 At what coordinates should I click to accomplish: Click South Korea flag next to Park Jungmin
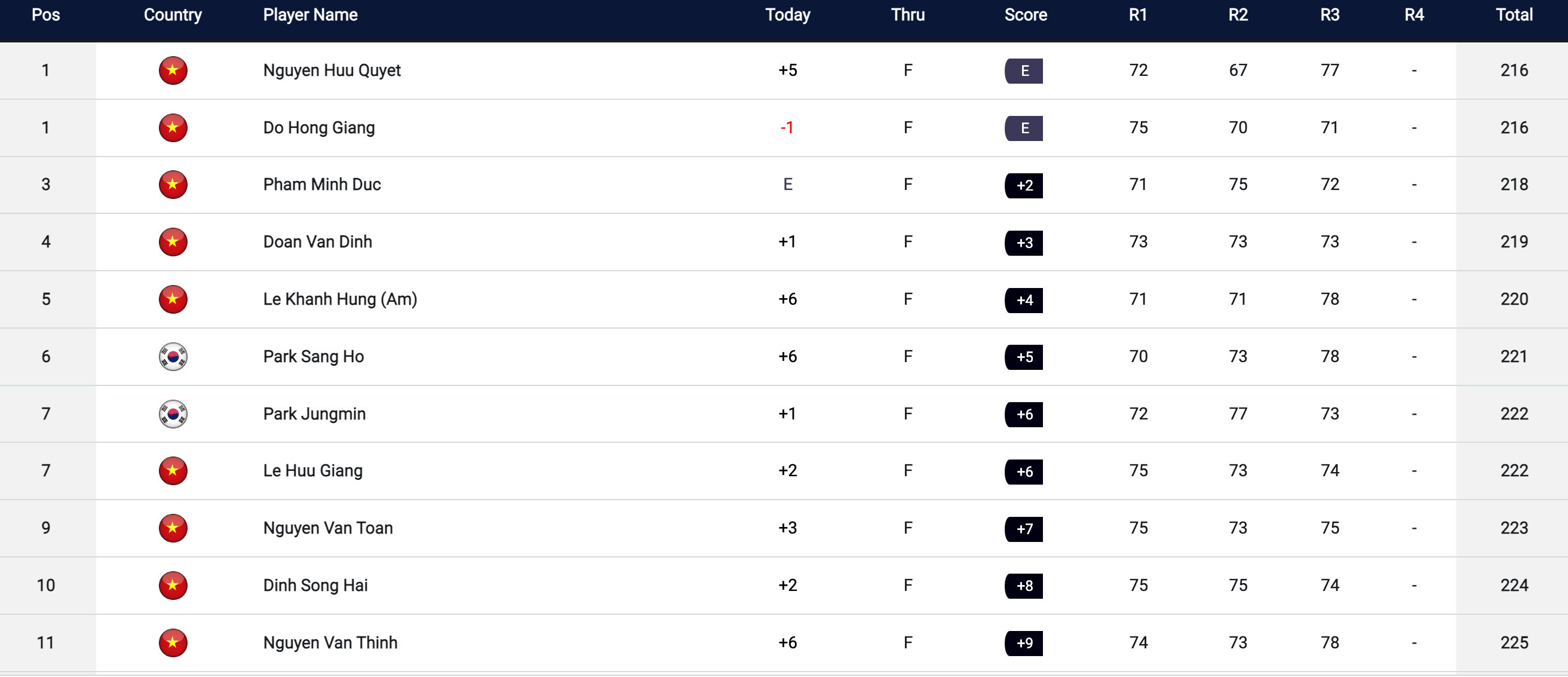point(173,414)
